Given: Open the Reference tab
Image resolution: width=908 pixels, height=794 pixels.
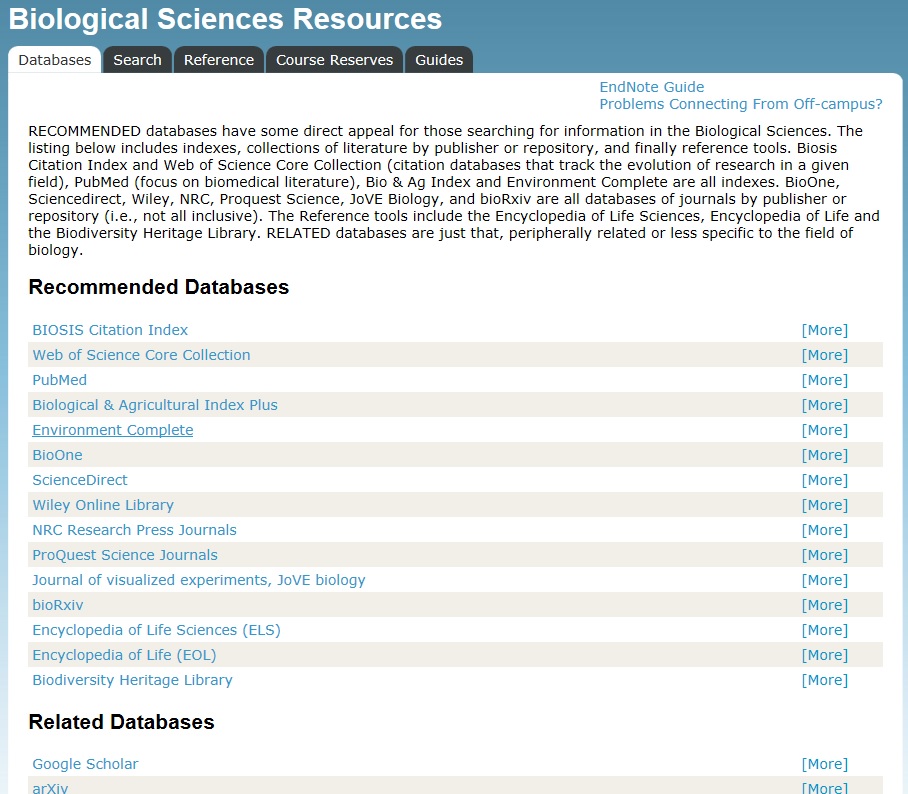Looking at the screenshot, I should point(219,60).
